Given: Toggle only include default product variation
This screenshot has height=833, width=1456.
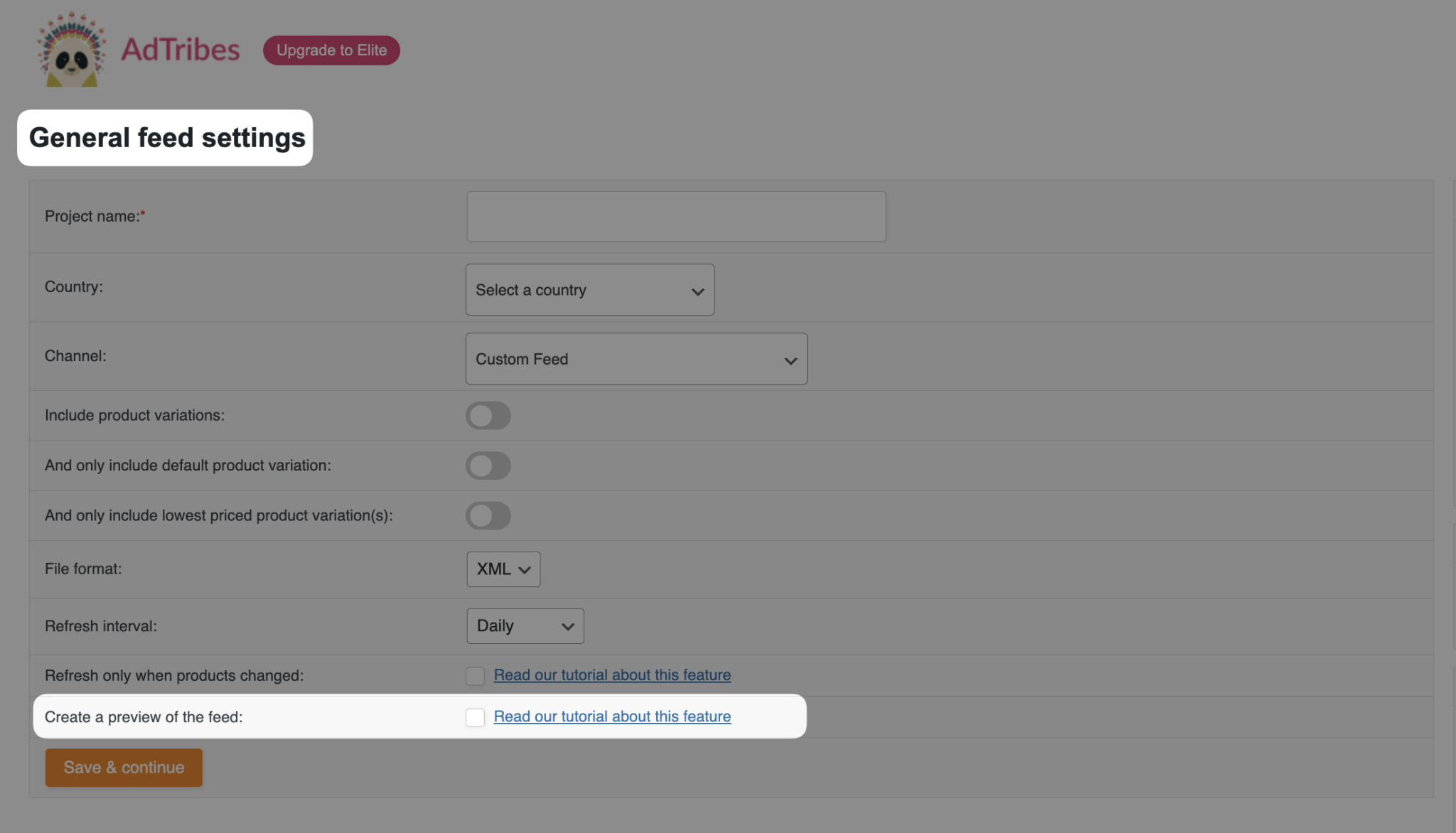Looking at the screenshot, I should (x=488, y=466).
